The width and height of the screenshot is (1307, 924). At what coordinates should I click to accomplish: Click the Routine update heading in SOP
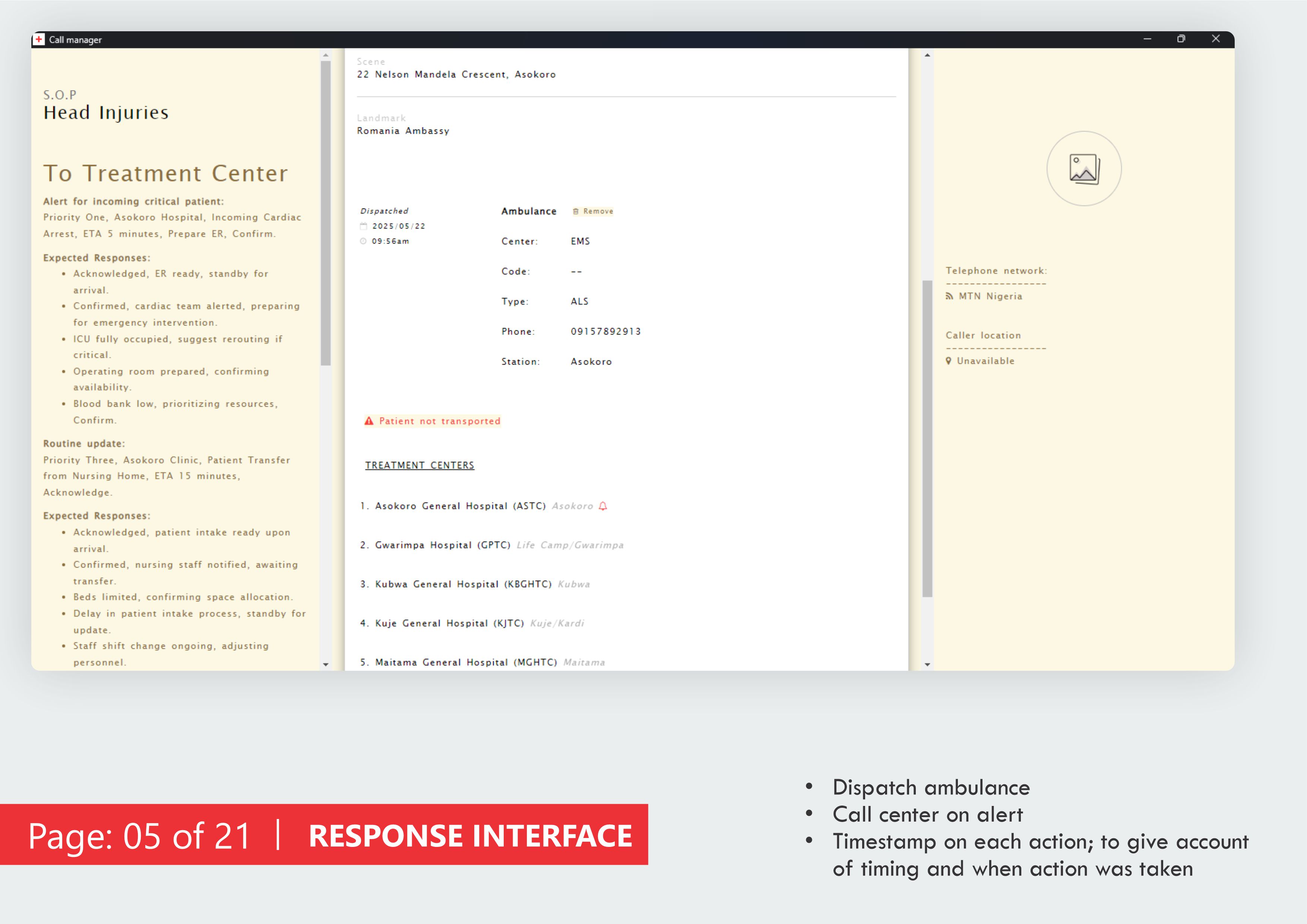pos(84,444)
